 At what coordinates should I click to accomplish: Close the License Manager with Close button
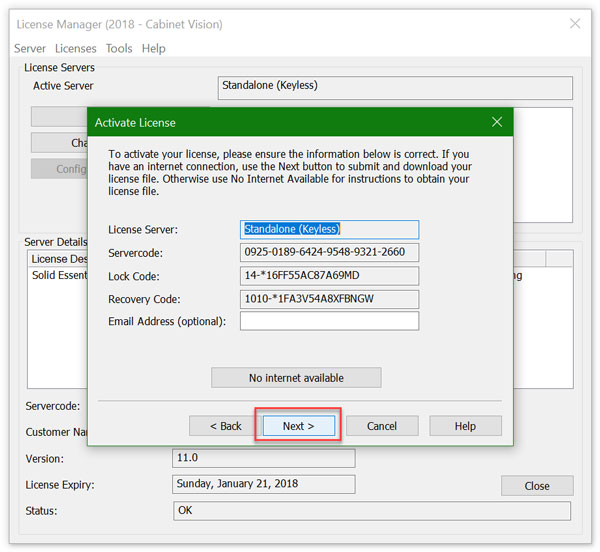(537, 486)
